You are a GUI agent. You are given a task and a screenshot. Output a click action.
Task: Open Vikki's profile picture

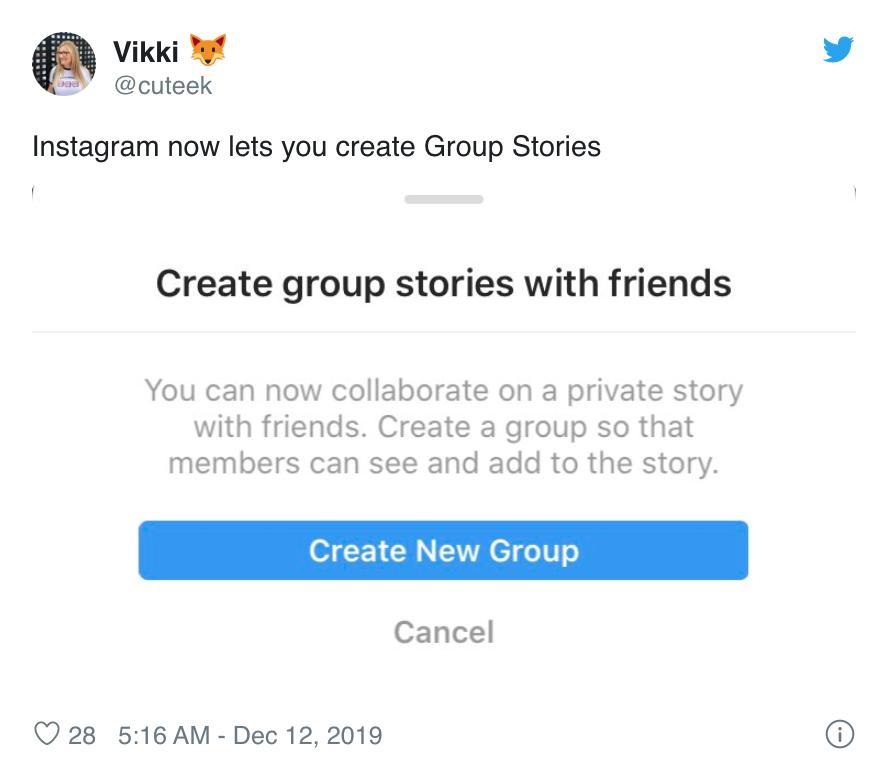64,64
